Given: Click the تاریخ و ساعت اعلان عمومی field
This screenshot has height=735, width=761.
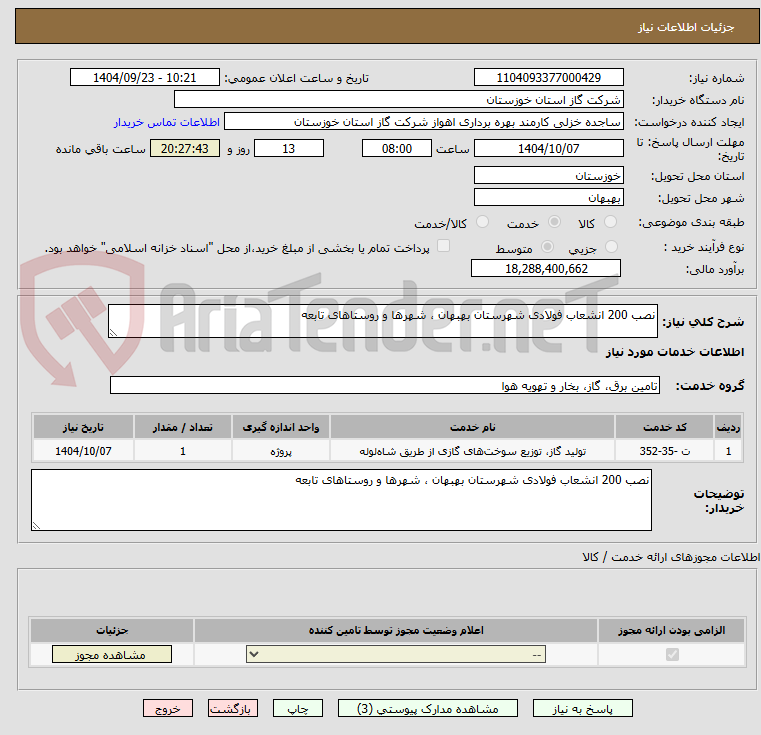Looking at the screenshot, I should coord(145,78).
